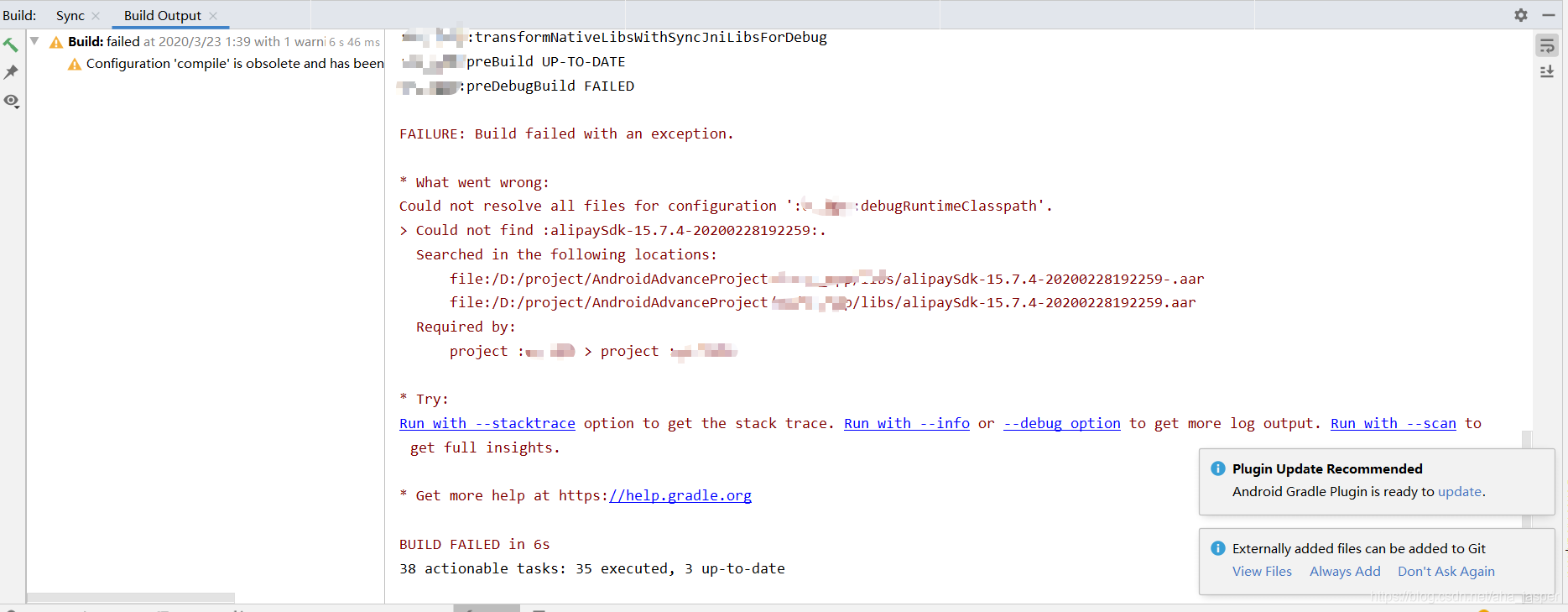Collapse the Build failed tree node
1568x612 pixels.
click(34, 41)
